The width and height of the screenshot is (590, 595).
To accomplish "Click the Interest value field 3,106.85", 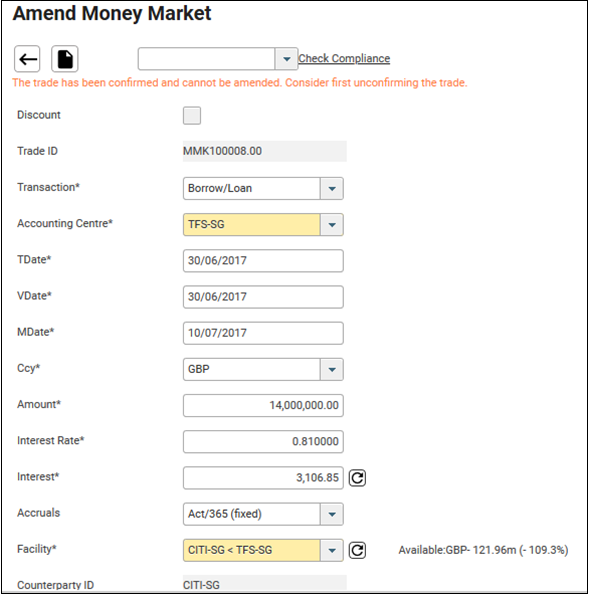I will pyautogui.click(x=263, y=478).
